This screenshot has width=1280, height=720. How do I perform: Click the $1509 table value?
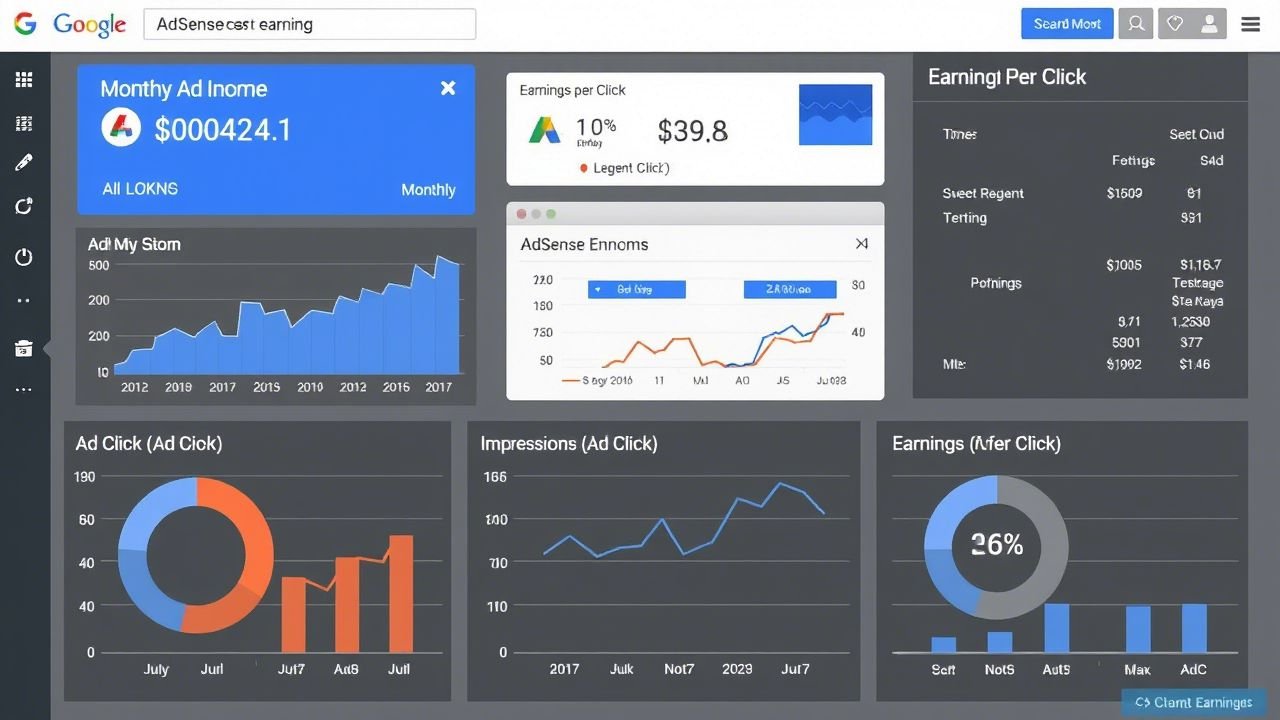(1124, 193)
